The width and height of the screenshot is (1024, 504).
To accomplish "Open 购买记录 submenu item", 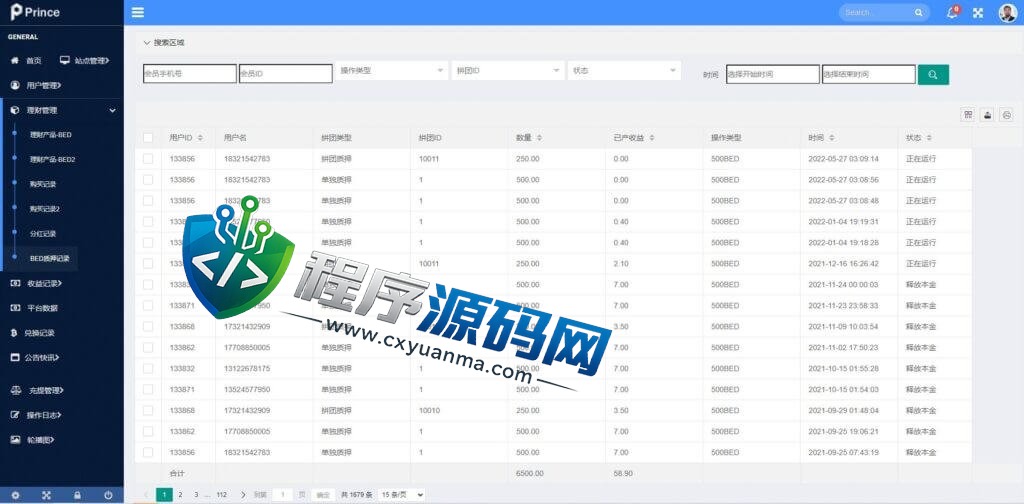I will pyautogui.click(x=42, y=184).
